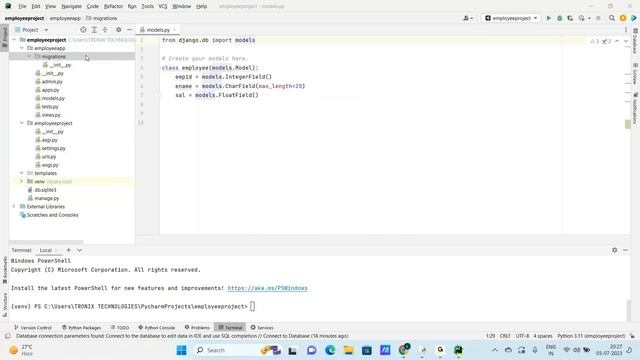This screenshot has width=640, height=360.
Task: Select admin.py in project tree
Action: click(52, 82)
